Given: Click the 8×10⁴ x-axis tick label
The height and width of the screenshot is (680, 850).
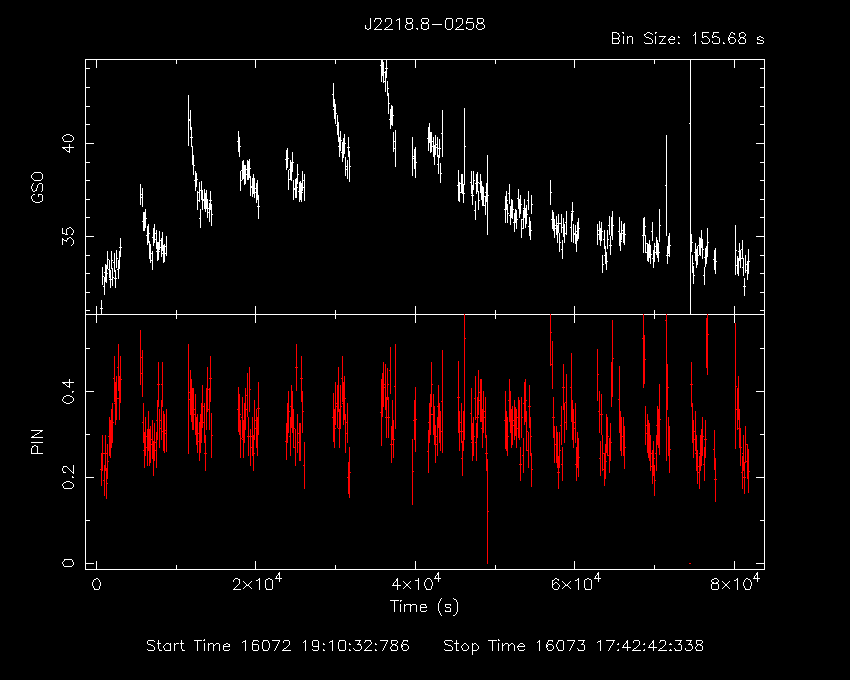Looking at the screenshot, I should click(735, 583).
